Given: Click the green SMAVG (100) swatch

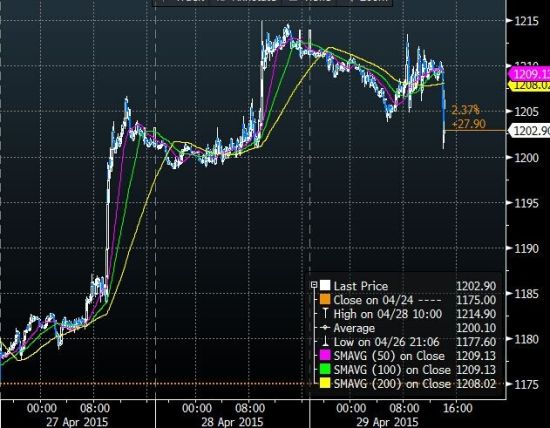Looking at the screenshot, I should [325, 369].
